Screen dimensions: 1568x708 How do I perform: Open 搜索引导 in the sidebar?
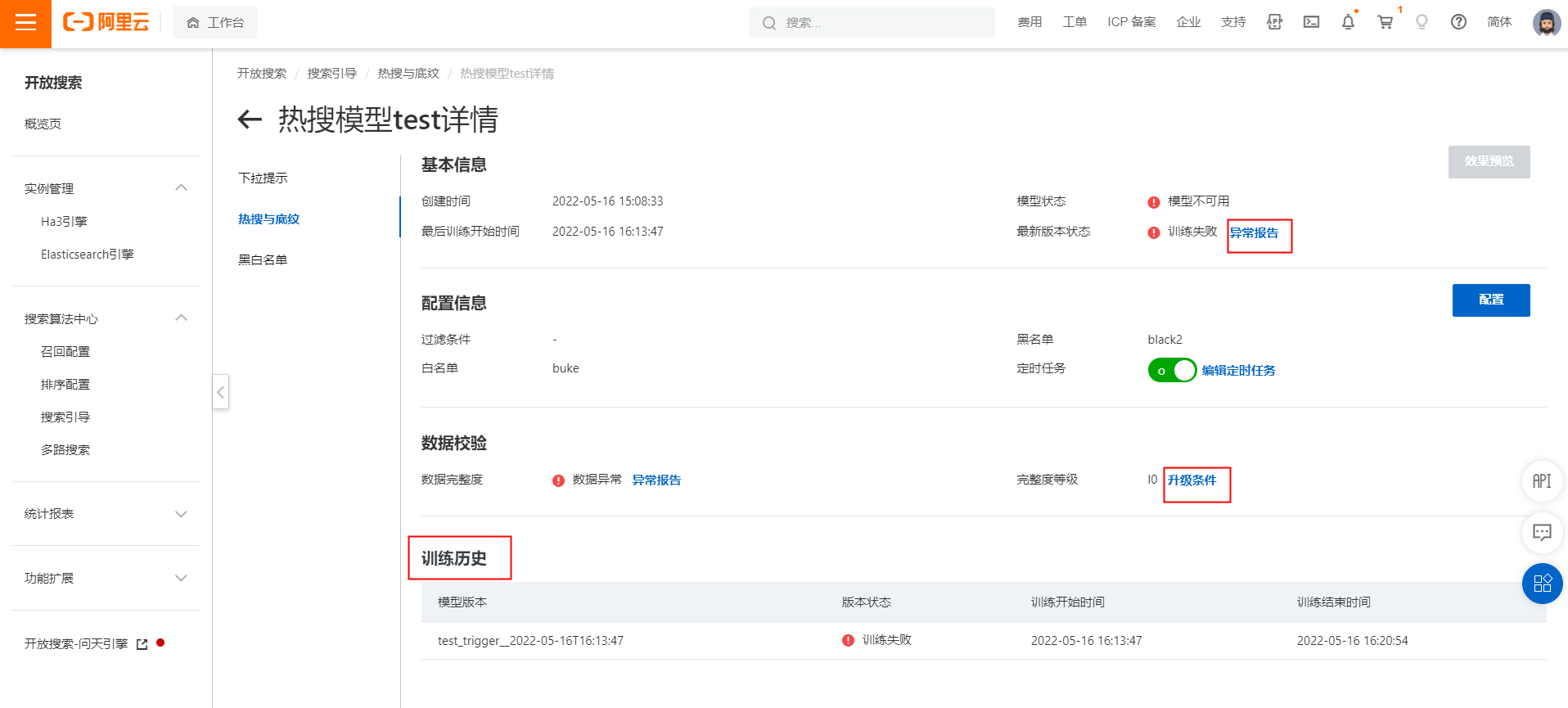pos(65,417)
